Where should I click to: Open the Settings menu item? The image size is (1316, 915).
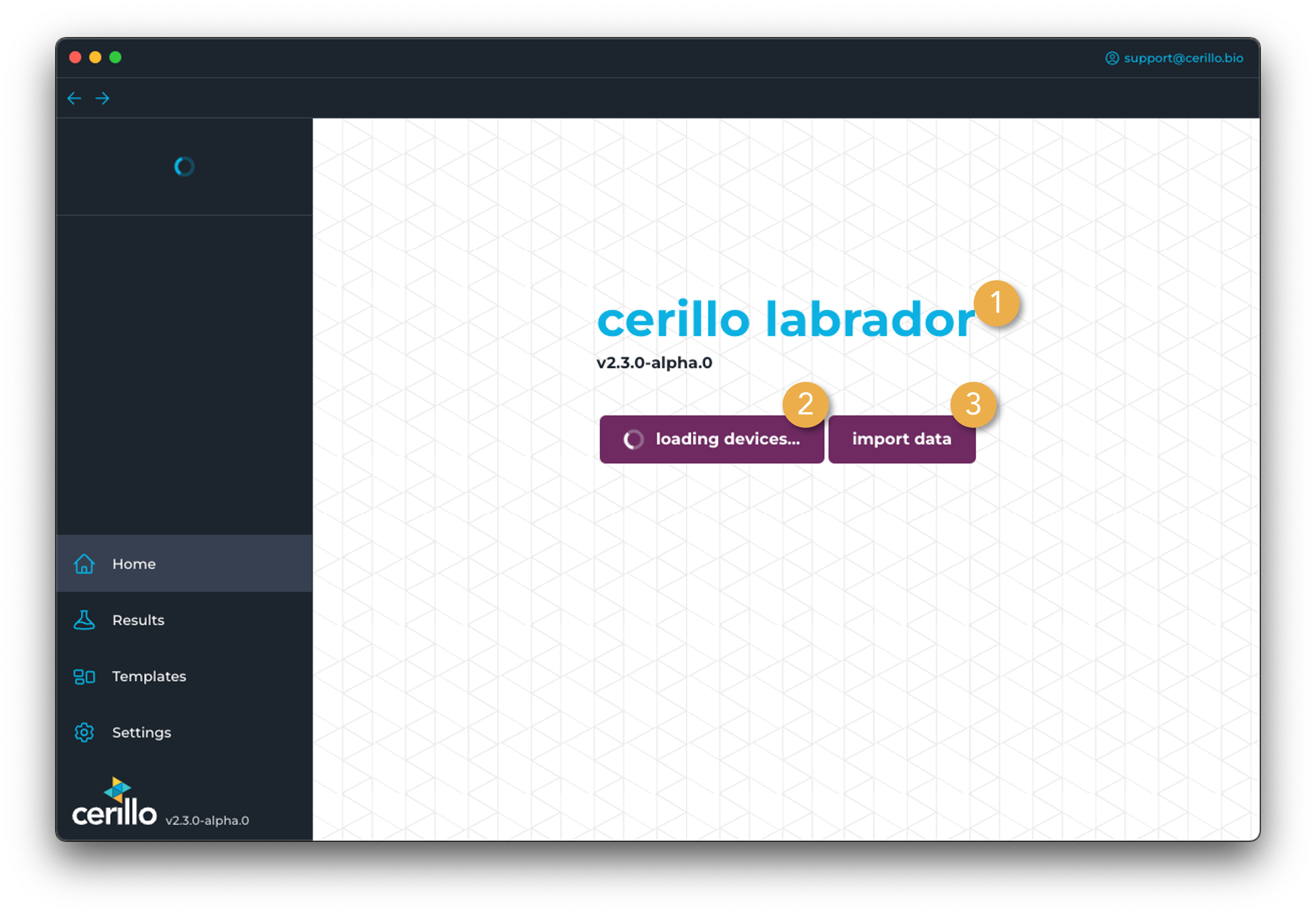tap(184, 732)
